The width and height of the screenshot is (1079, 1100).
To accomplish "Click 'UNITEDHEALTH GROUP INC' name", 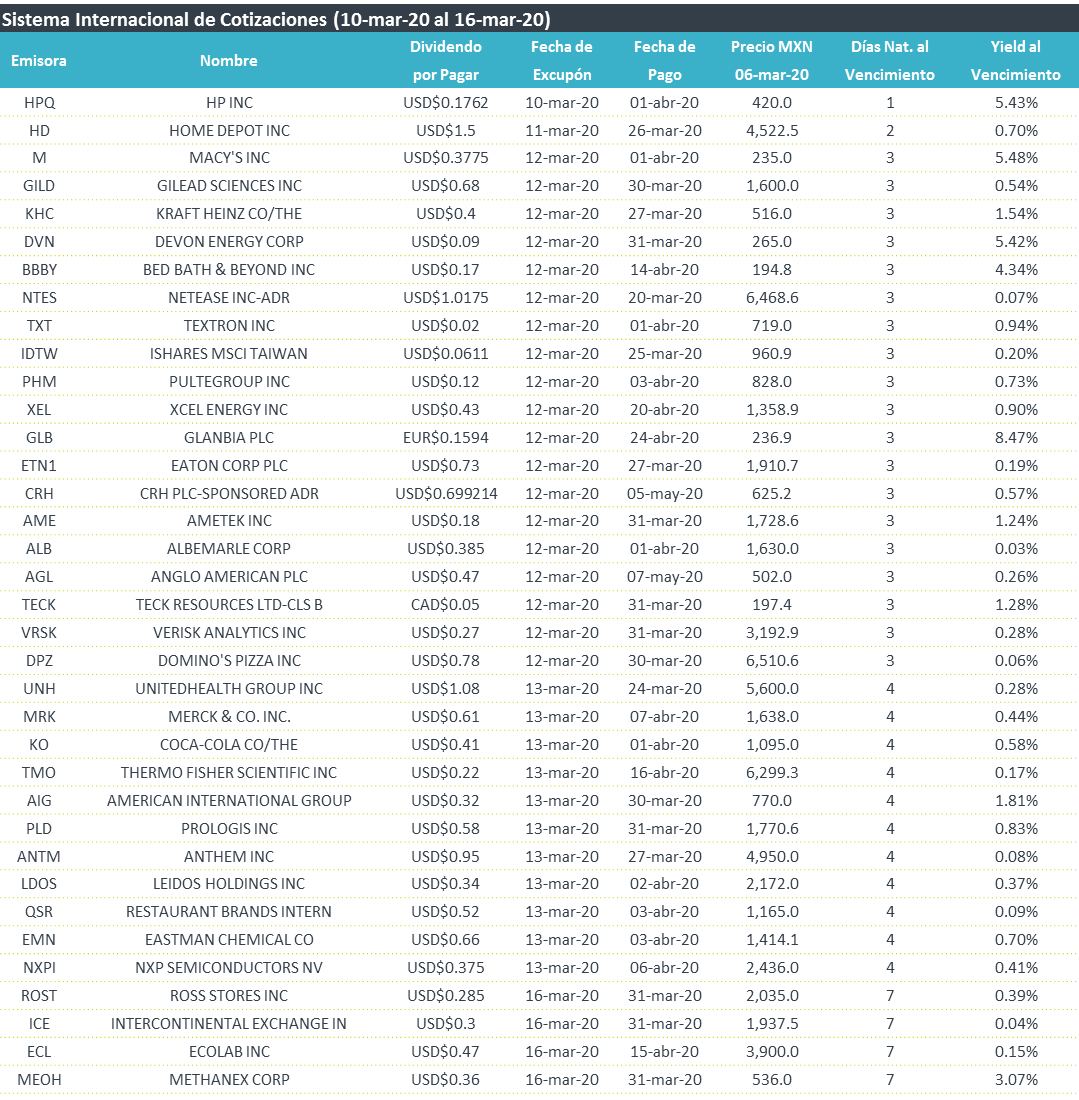I will pos(229,689).
